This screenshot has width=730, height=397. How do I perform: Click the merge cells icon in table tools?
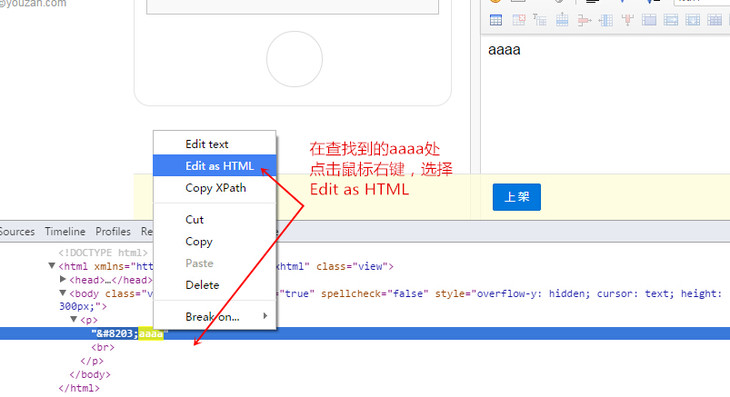pos(649,20)
